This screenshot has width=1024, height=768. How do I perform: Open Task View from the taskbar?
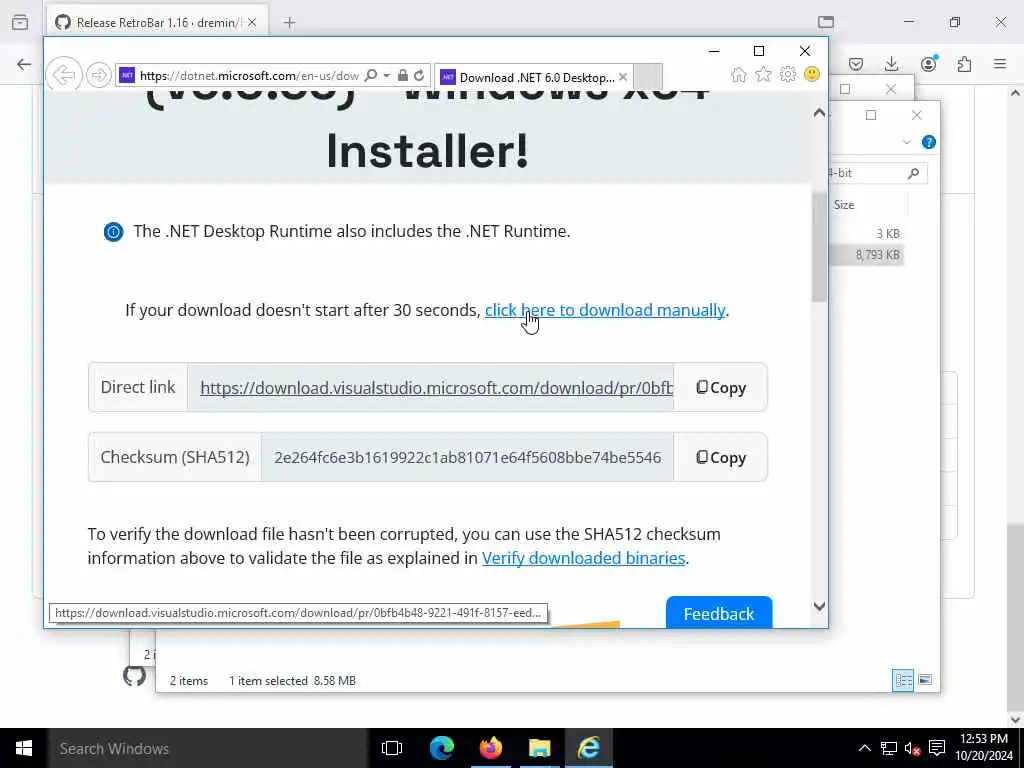[392, 748]
